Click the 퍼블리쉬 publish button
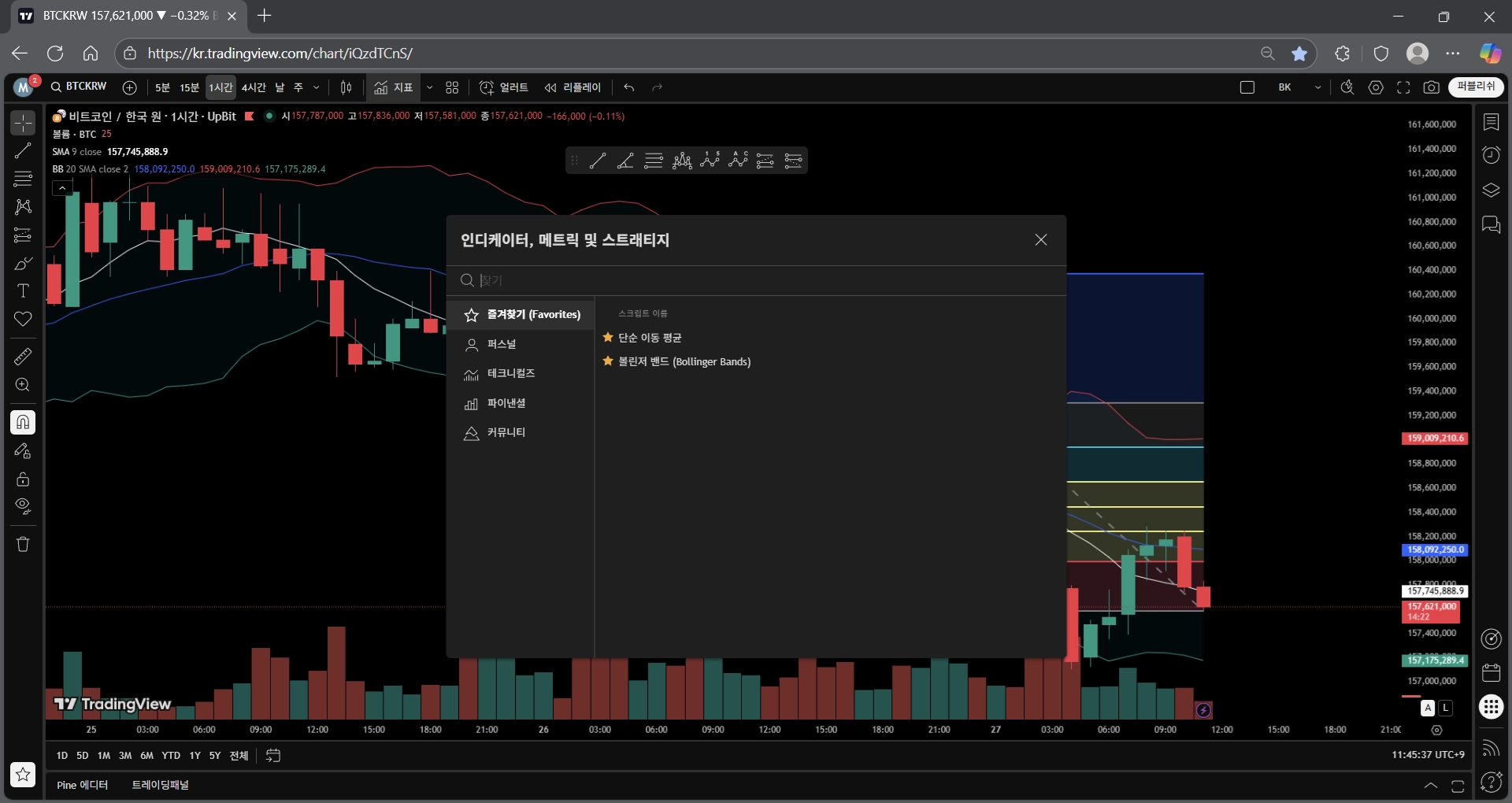The image size is (1512, 803). 1475,87
